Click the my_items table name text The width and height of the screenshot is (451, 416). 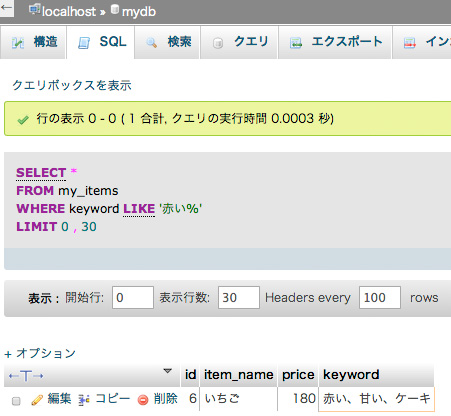point(88,191)
